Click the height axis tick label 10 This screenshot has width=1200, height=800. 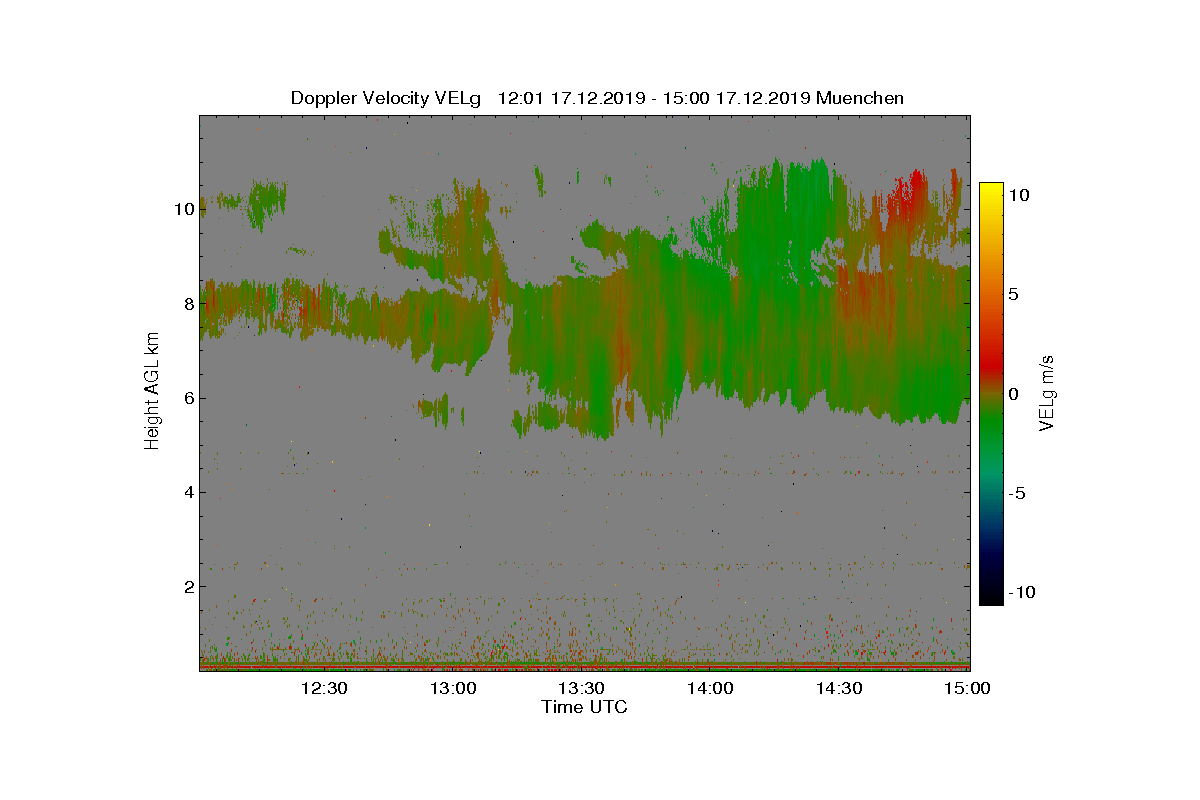pos(183,209)
